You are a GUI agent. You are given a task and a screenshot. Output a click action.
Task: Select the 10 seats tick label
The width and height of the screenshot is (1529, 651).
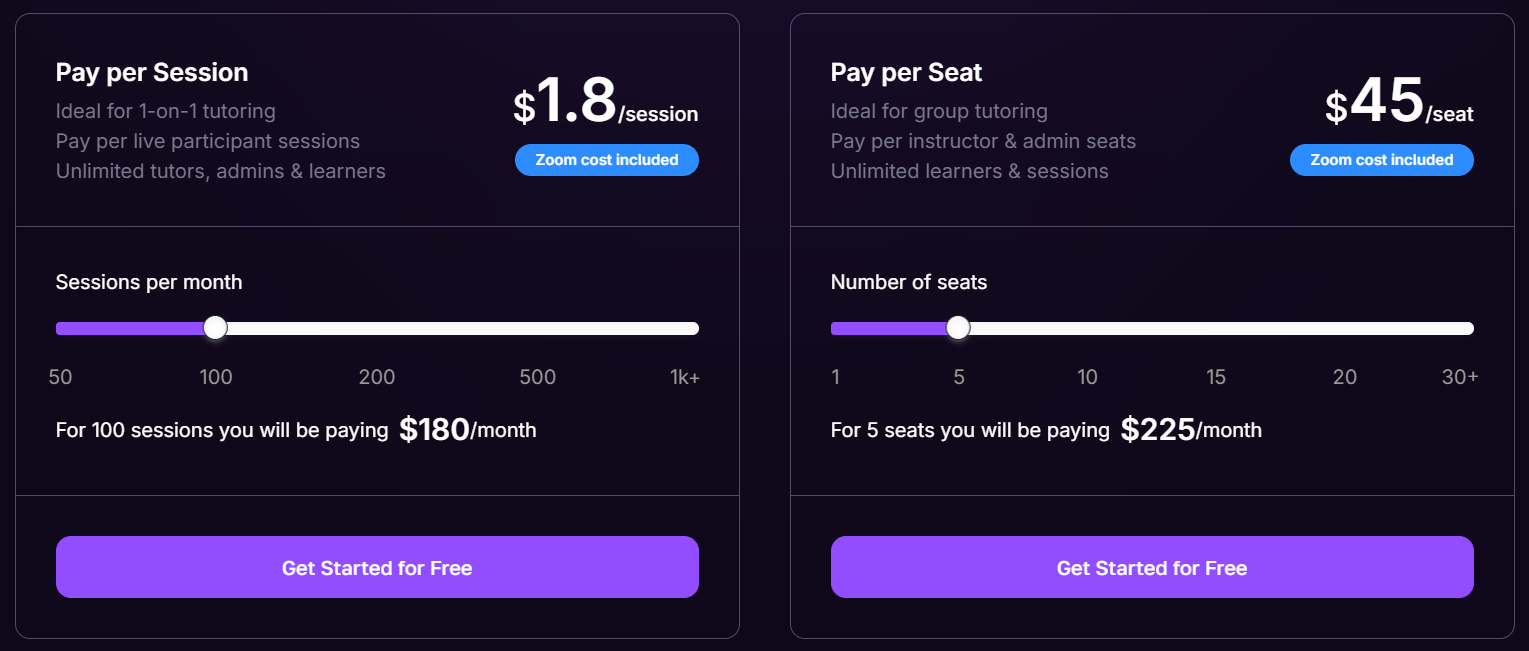pyautogui.click(x=1087, y=377)
